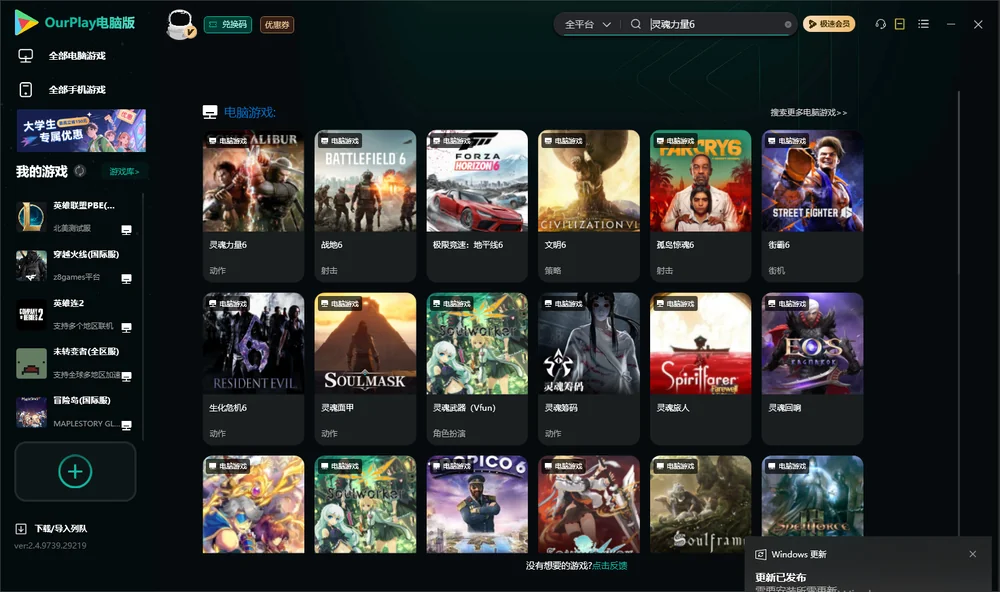Viewport: 1000px width, 592px height.
Task: Close the Windows 更新 notification
Action: [973, 554]
